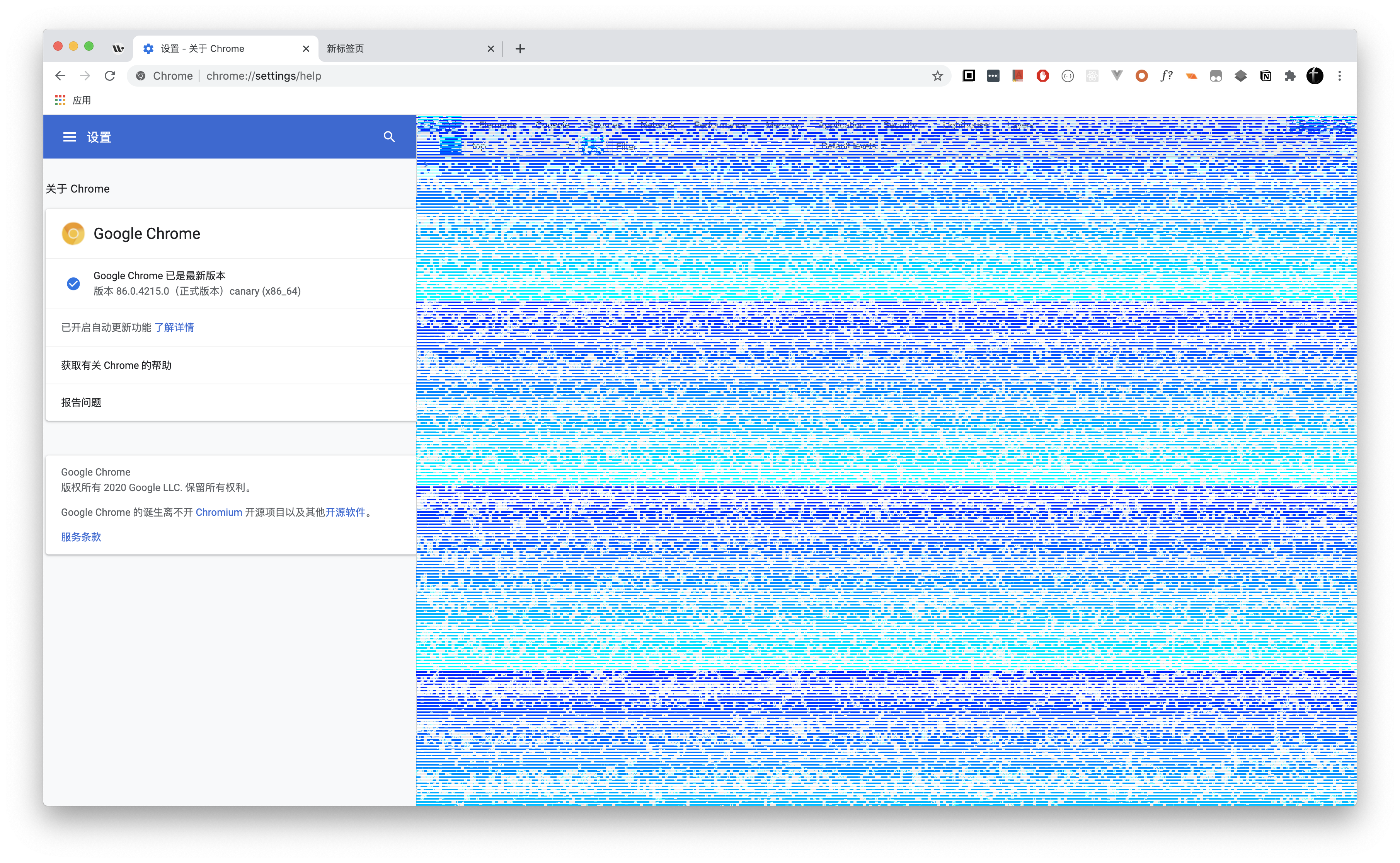Click the red AdBlock hand extension icon
This screenshot has height=863, width=1400.
[1042, 76]
